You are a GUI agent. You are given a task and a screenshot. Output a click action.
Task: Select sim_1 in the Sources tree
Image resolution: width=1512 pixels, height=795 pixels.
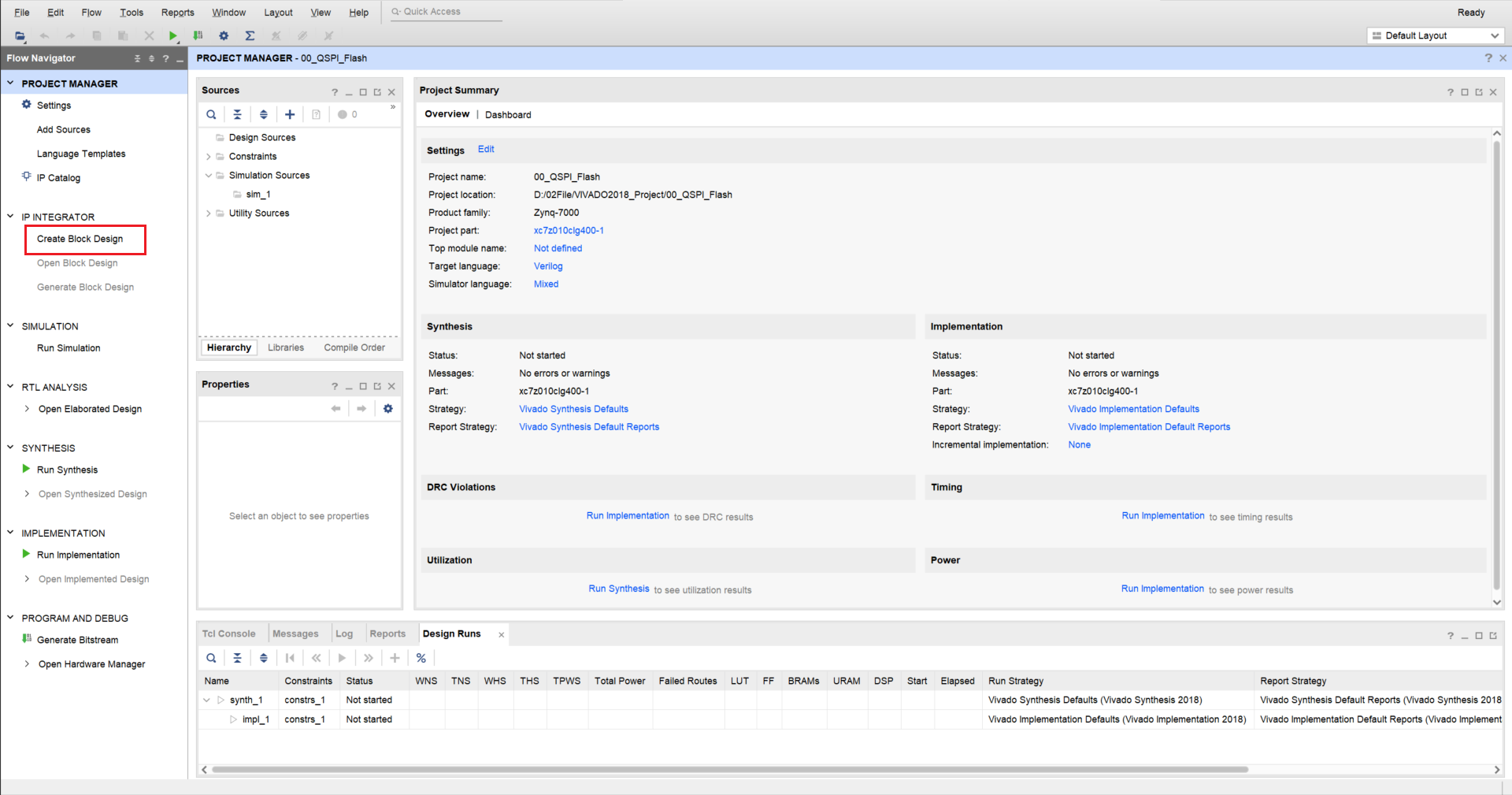coord(258,195)
